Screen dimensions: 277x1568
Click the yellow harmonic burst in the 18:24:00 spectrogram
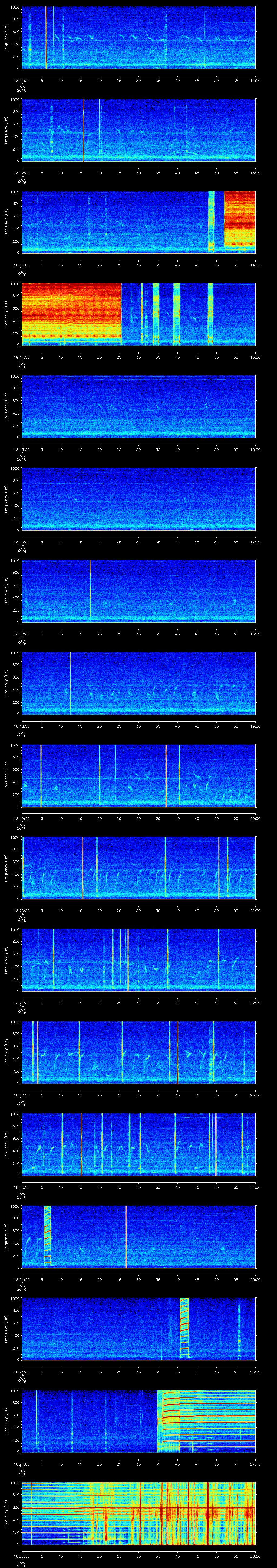48,1236
